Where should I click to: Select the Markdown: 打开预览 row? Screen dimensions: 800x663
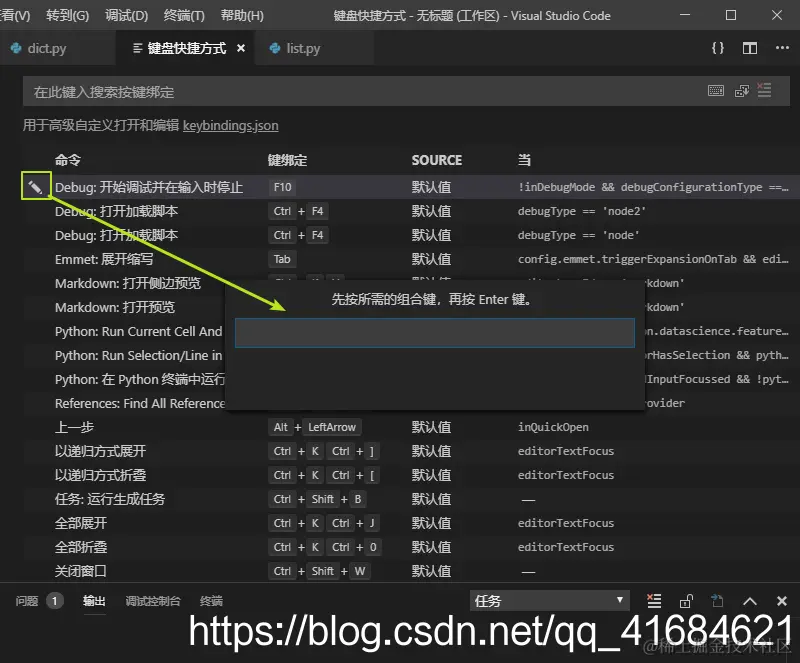tap(115, 307)
